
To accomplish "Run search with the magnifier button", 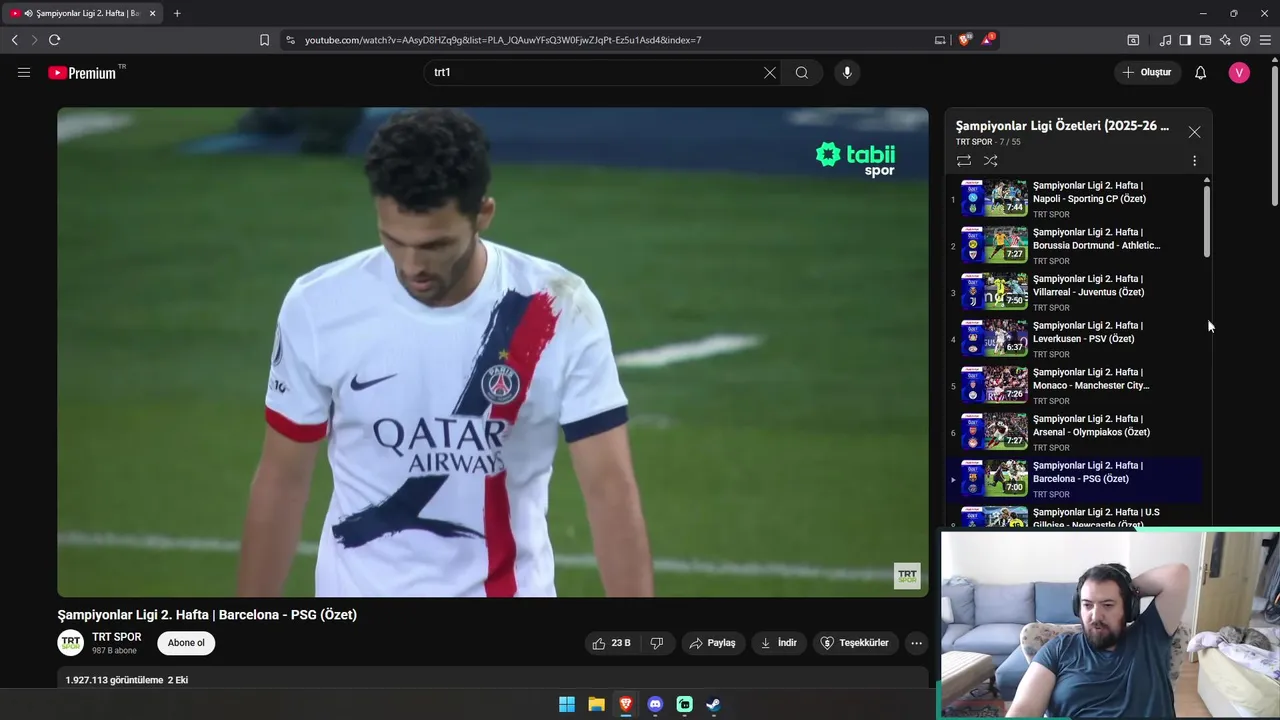I will [x=802, y=72].
